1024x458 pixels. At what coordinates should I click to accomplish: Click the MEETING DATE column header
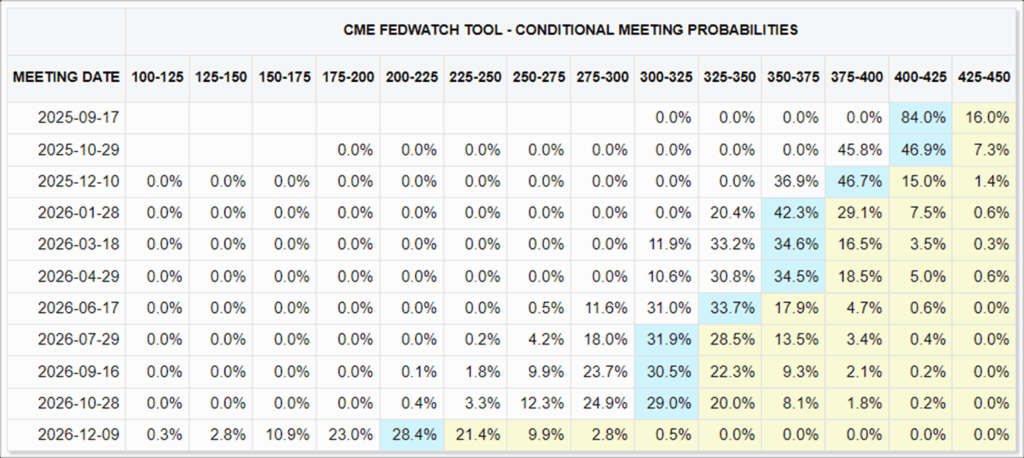[x=67, y=76]
